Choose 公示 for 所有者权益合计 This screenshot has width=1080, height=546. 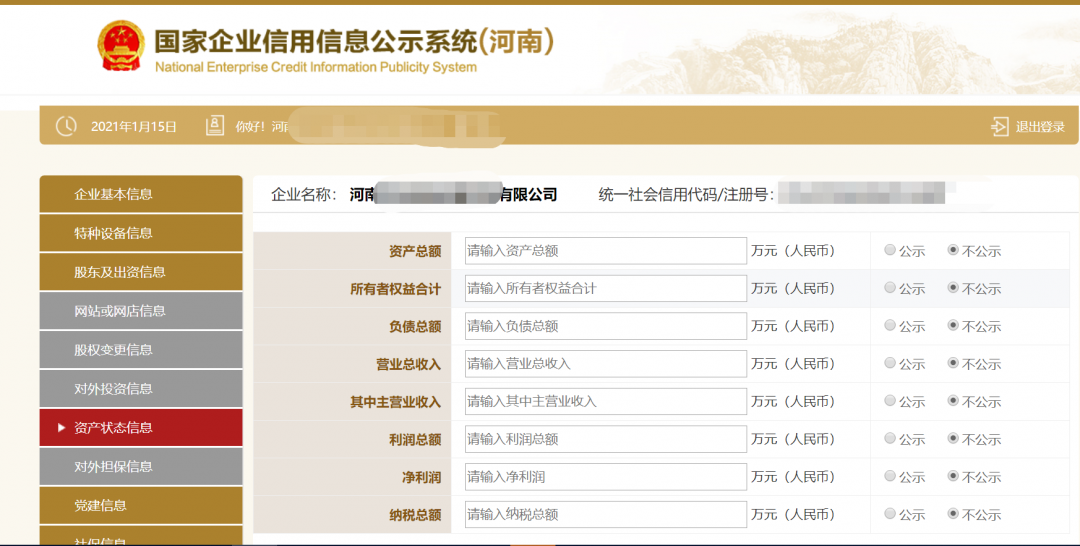[x=890, y=288]
